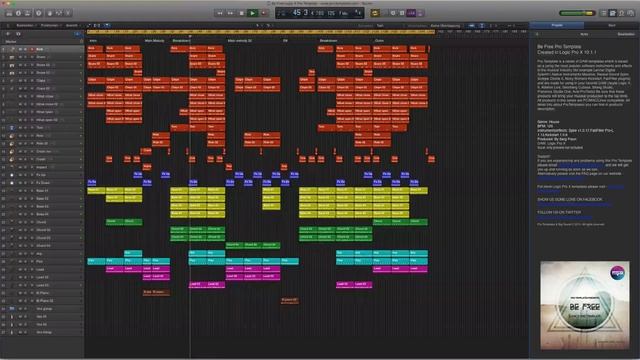Select the B.Piano 02 region in the arrangement

289,300
